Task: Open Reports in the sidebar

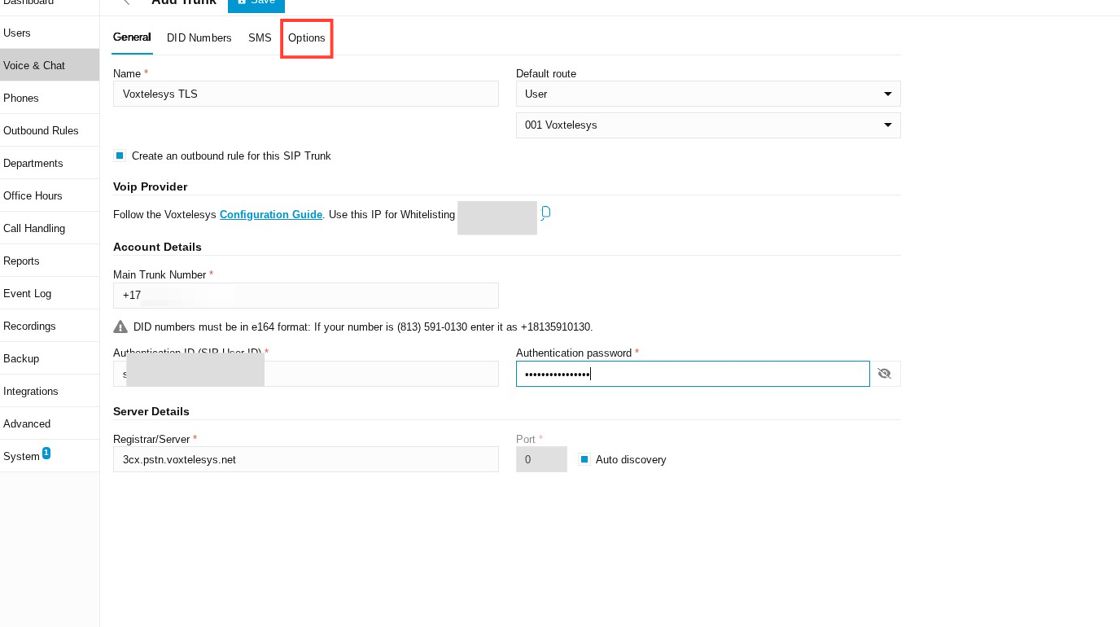Action: 49,261
